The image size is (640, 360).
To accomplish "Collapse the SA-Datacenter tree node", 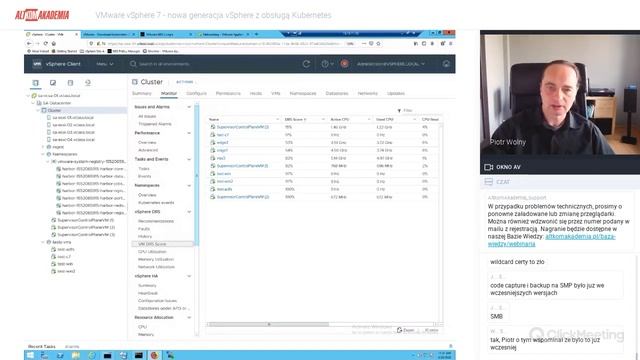I will pos(33,103).
